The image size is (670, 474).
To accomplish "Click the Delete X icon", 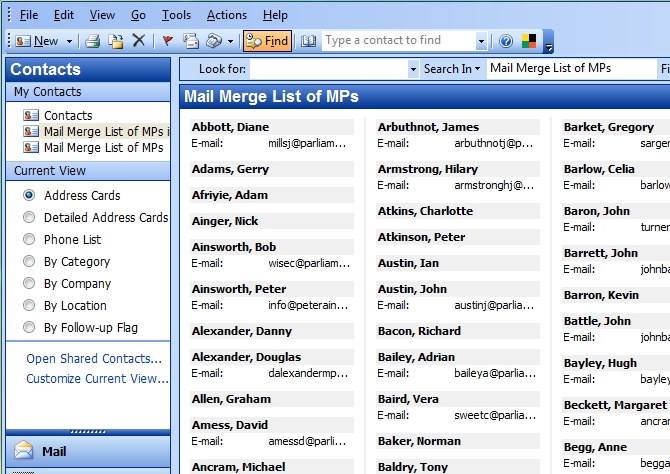I will click(x=139, y=41).
